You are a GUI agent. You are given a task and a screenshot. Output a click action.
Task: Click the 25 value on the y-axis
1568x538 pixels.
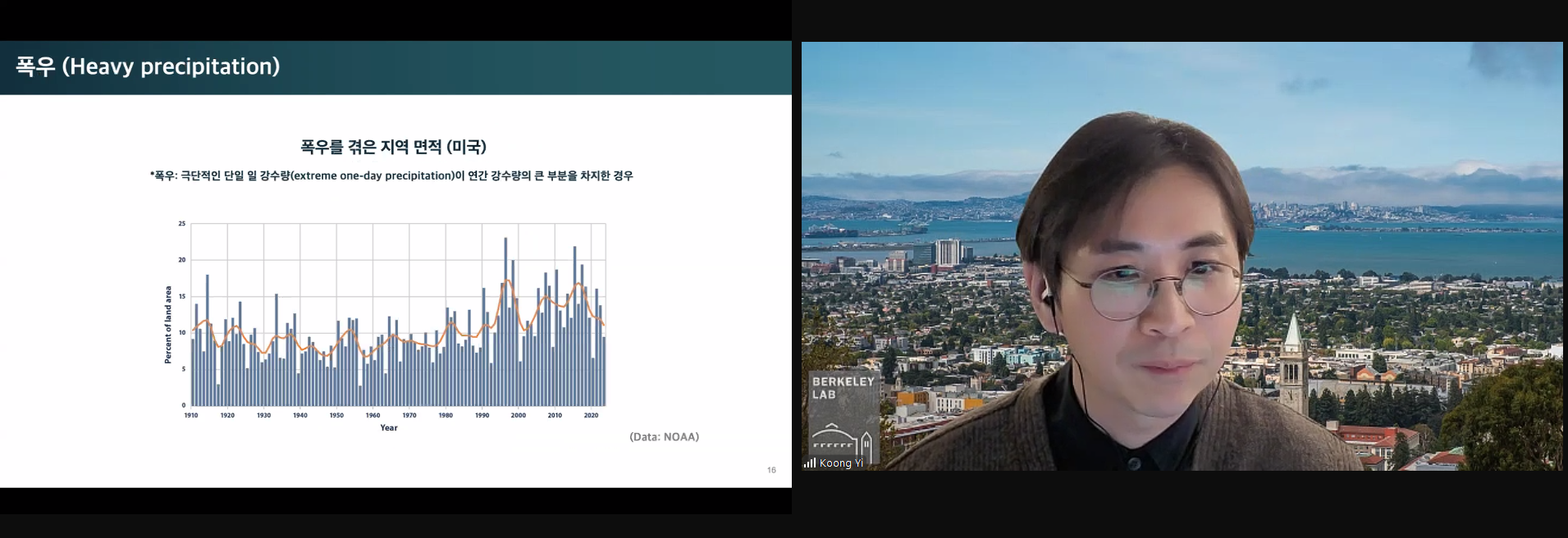coord(182,223)
